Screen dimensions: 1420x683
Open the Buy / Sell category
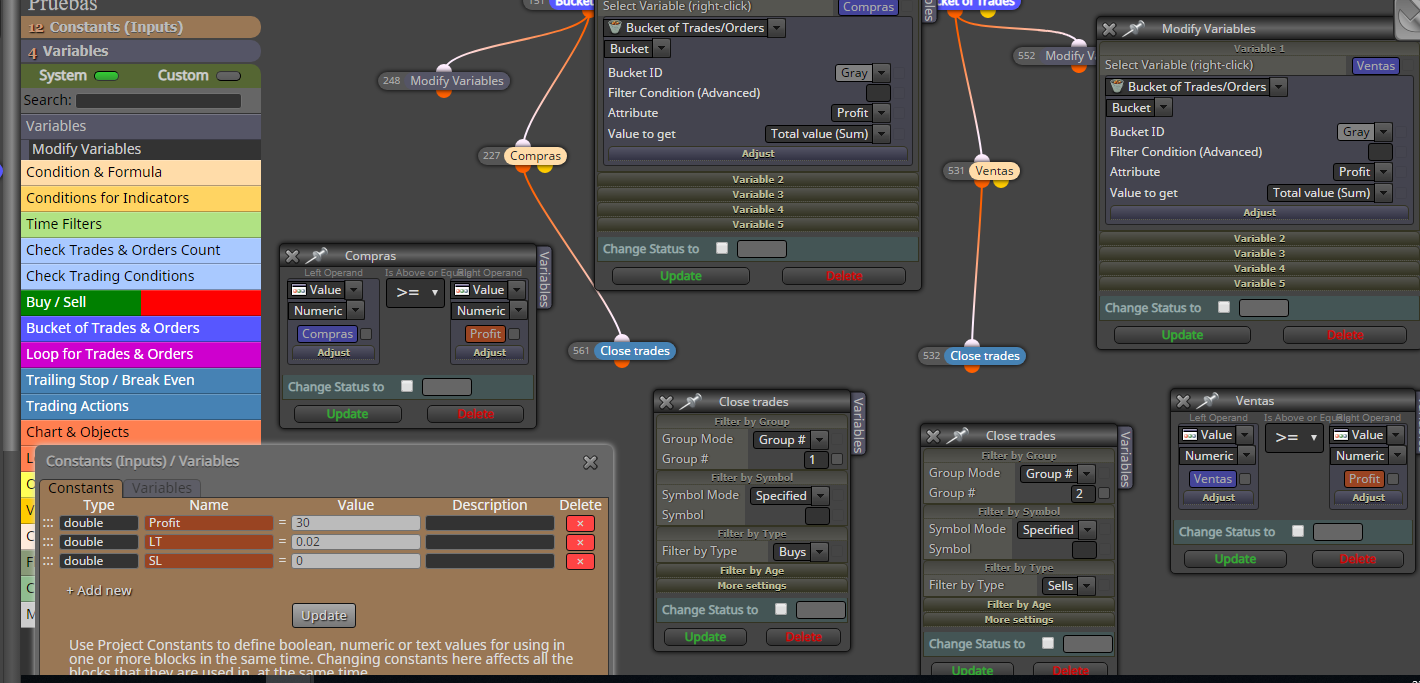[x=141, y=302]
